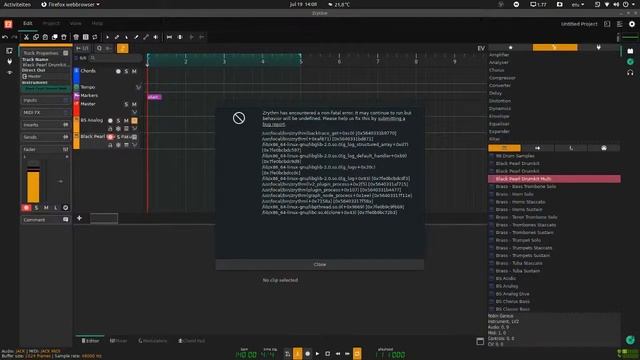The width and height of the screenshot is (640, 360).
Task: Open Firefox webbrowser menu in top bar
Action: [70, 4]
